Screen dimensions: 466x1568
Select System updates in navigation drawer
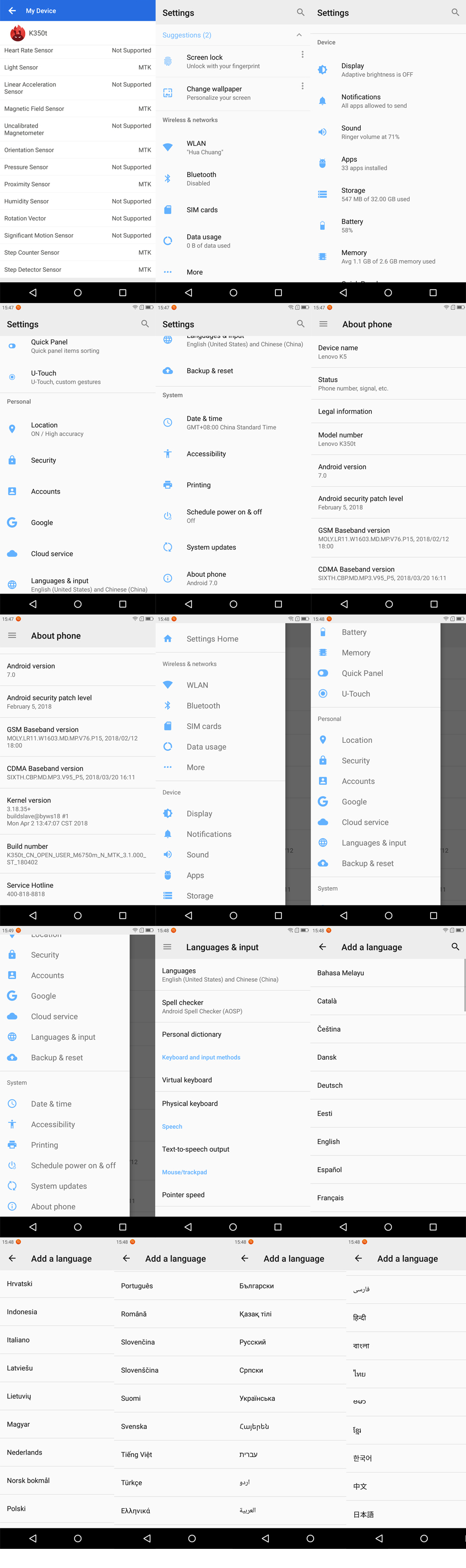(x=64, y=1186)
